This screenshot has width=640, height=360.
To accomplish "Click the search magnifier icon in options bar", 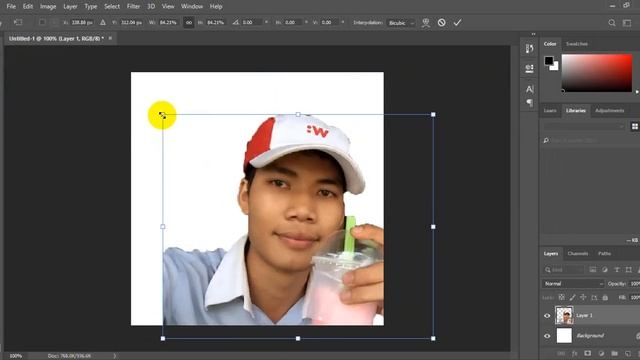I will click(611, 23).
